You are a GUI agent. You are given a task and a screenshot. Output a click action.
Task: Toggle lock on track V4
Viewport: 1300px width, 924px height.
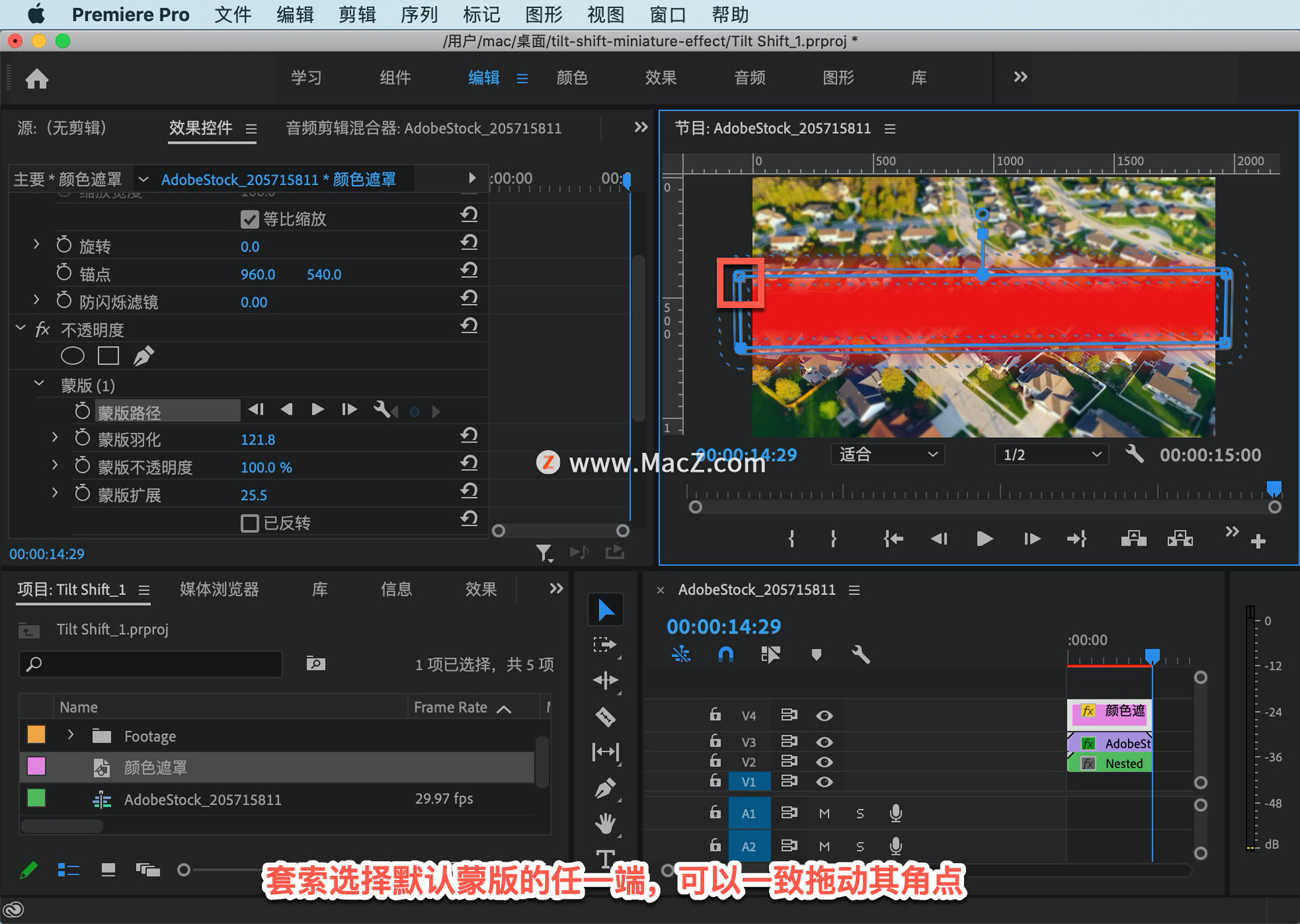pos(715,714)
